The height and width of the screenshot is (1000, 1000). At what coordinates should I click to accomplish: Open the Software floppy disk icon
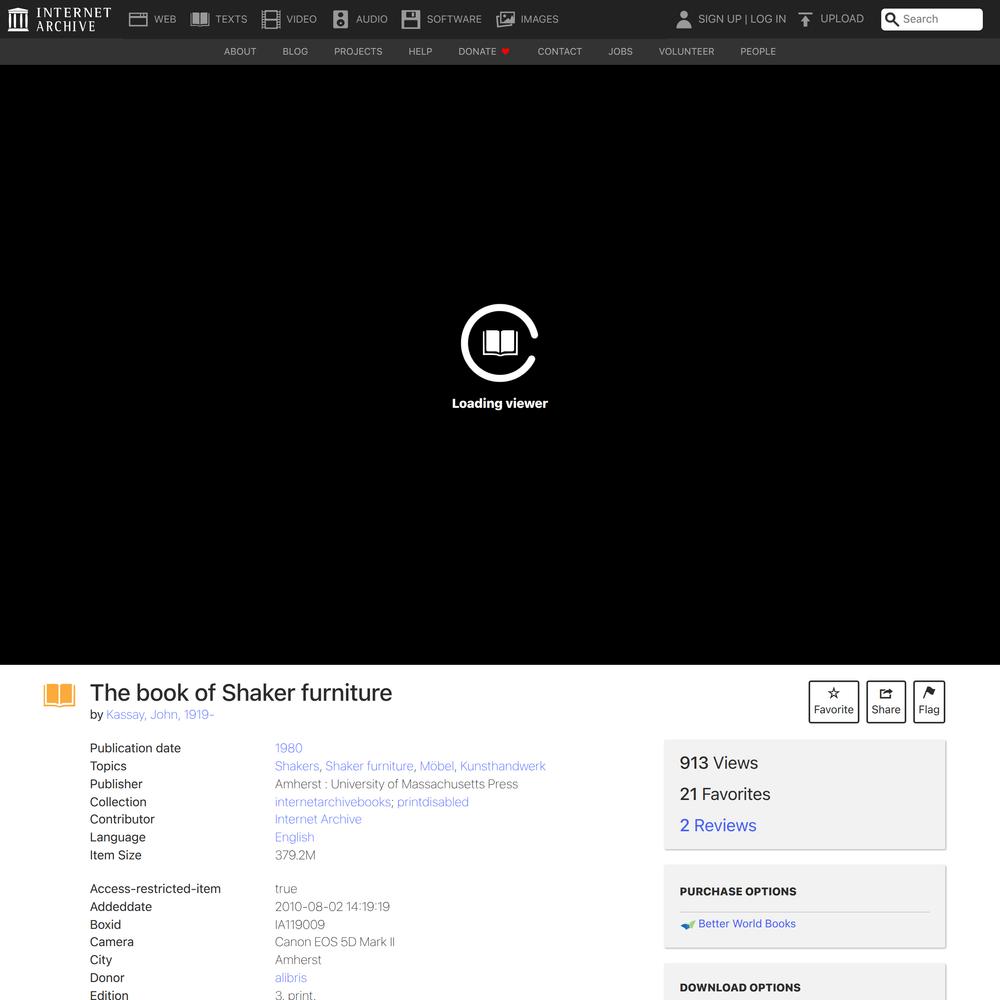click(x=411, y=19)
